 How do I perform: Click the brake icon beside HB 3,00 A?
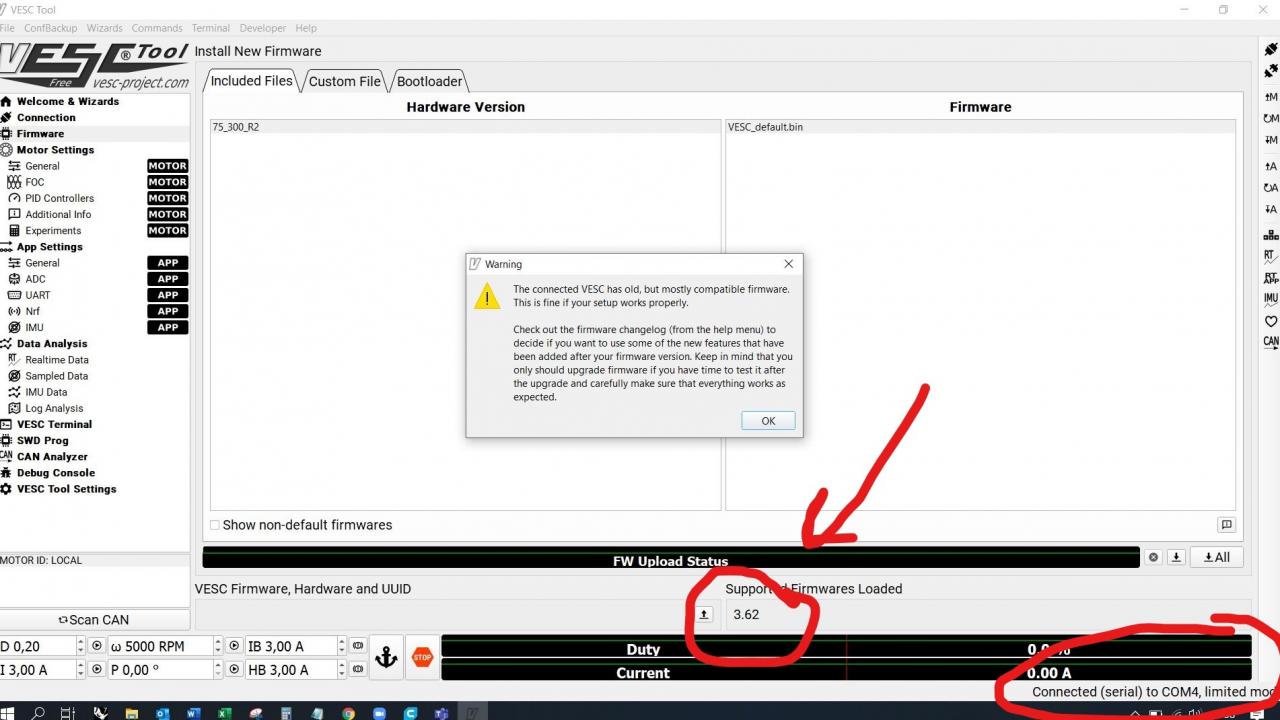(358, 669)
